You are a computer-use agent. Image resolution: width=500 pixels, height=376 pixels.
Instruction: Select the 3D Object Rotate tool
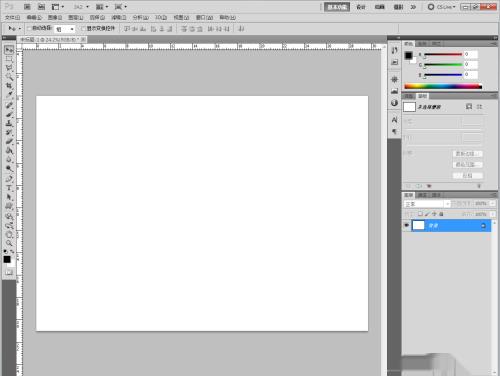point(9,216)
